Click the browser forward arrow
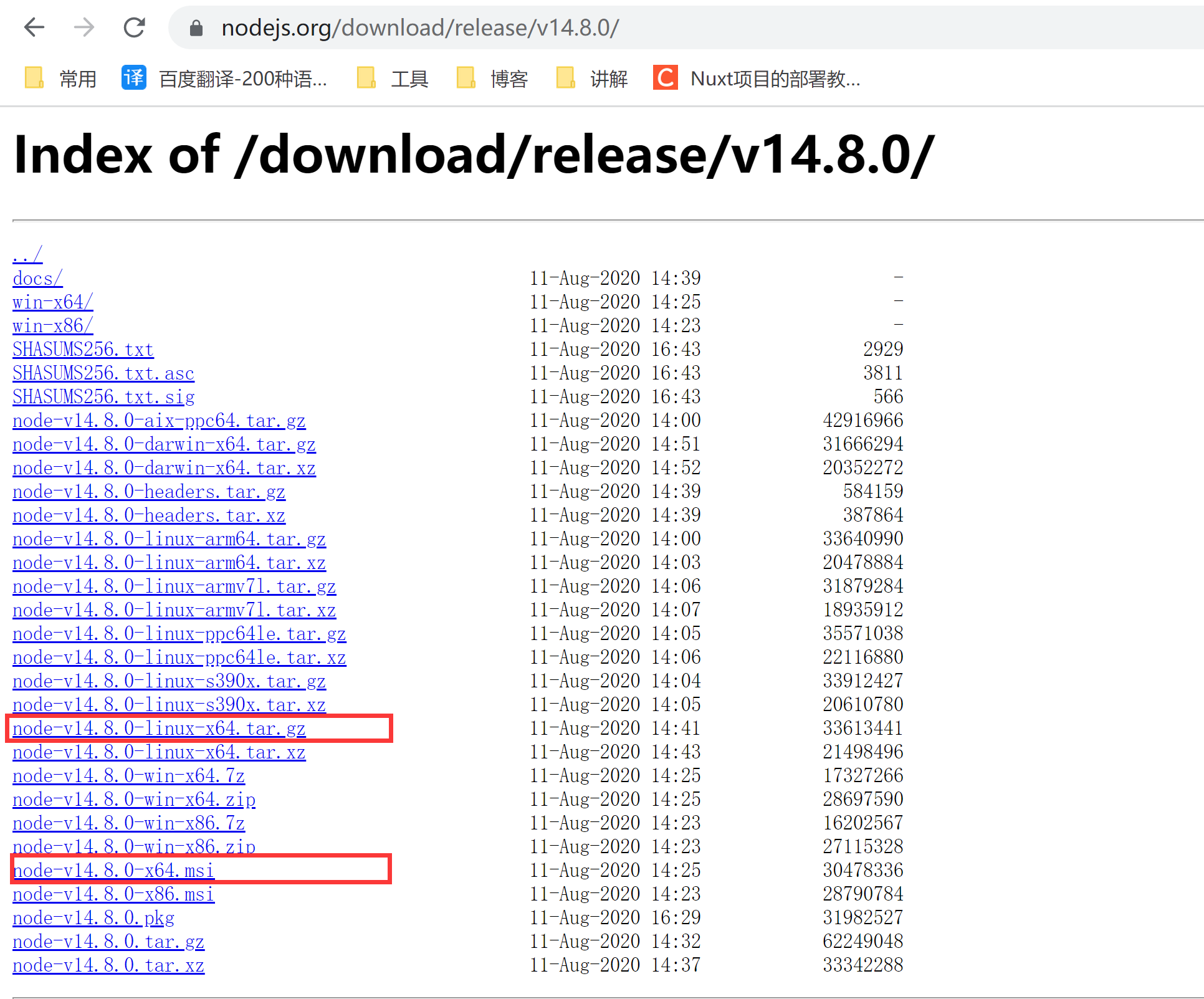The width and height of the screenshot is (1204, 999). pos(84,27)
